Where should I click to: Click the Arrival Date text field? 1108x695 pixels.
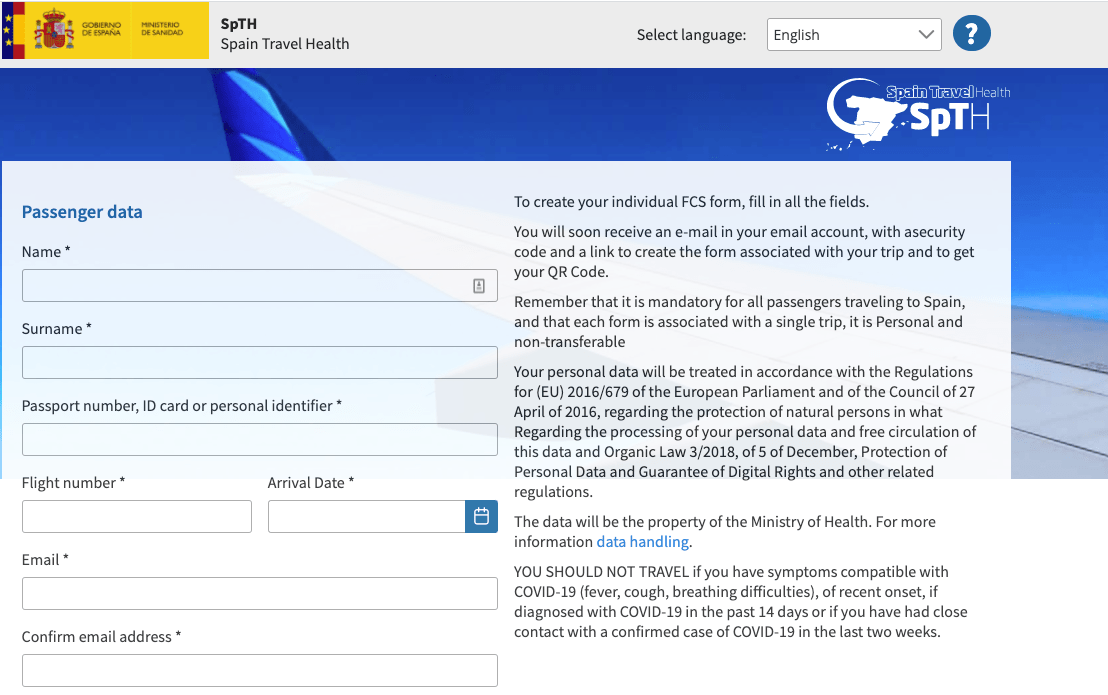366,516
